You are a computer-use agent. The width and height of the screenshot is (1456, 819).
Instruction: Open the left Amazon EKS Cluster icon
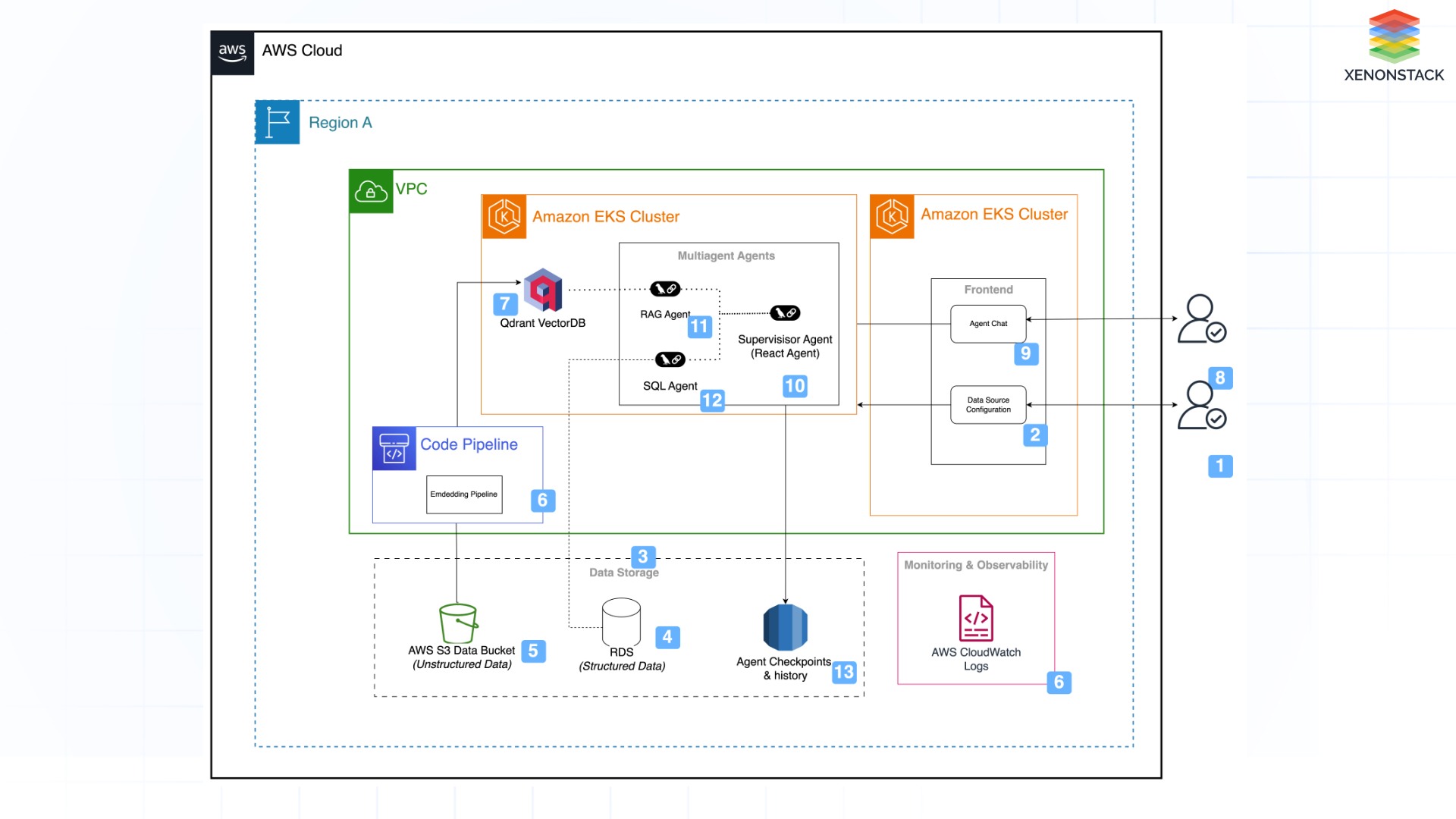tap(504, 216)
